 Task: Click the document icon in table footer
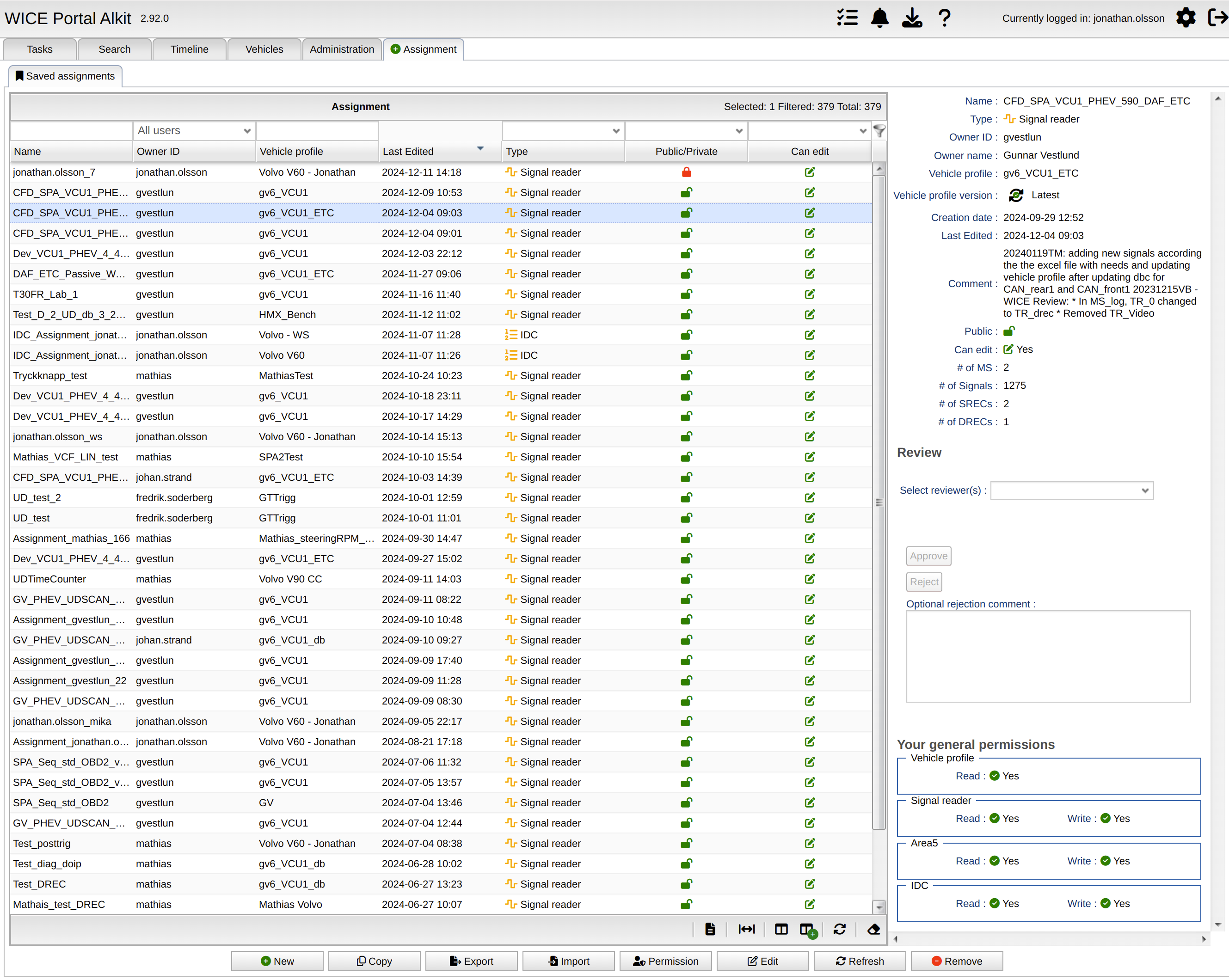pyautogui.click(x=710, y=929)
